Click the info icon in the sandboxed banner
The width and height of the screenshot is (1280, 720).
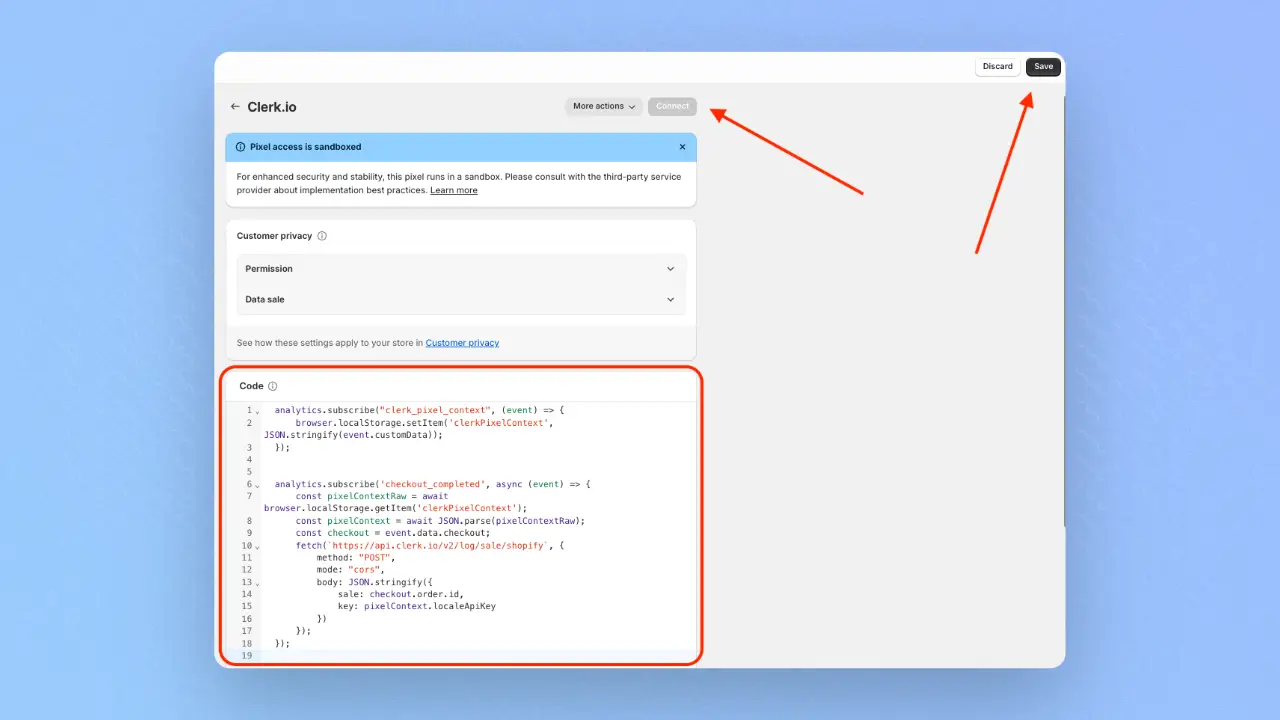pos(240,147)
